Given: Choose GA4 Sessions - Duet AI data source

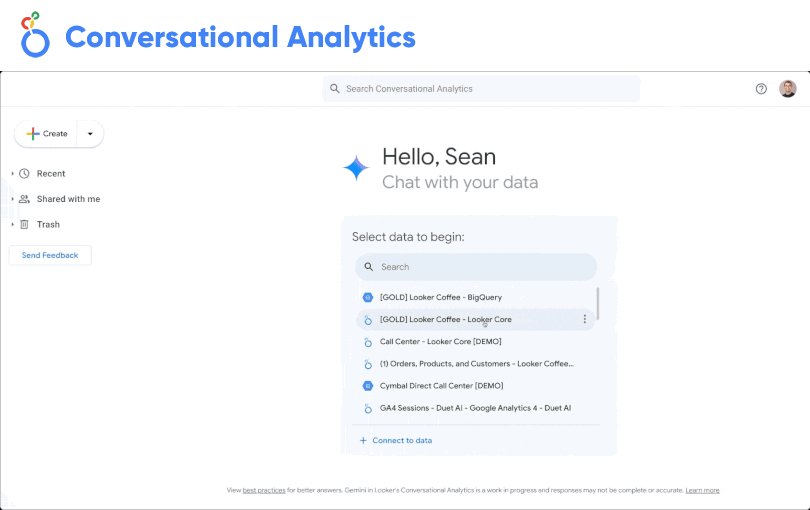Looking at the screenshot, I should 475,408.
